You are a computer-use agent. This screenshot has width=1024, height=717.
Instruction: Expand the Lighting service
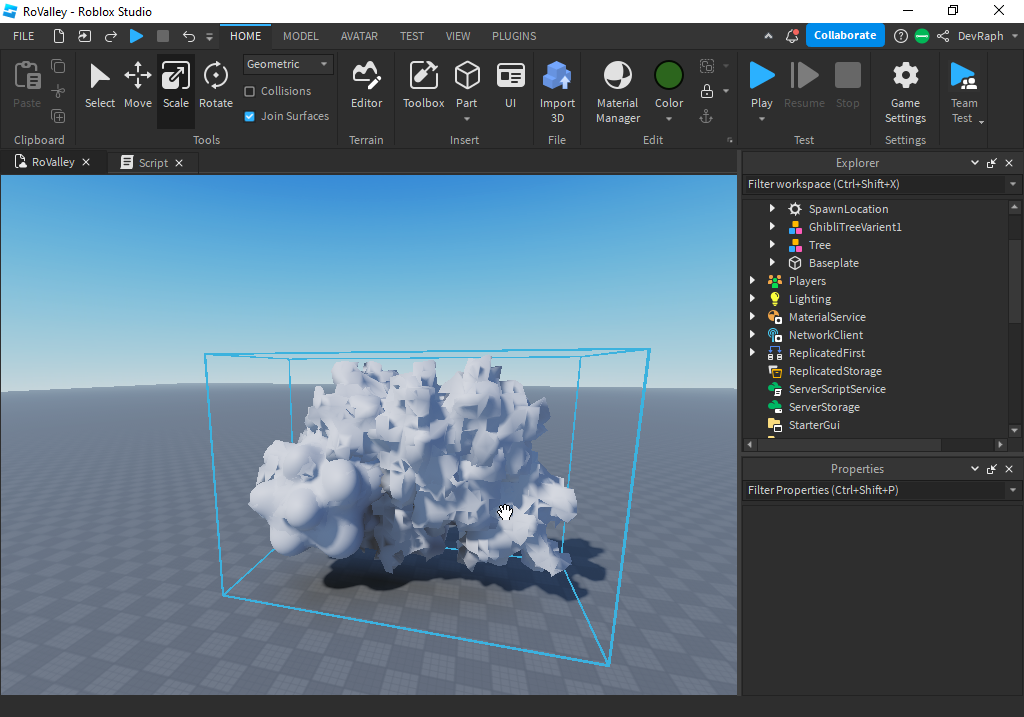point(752,298)
